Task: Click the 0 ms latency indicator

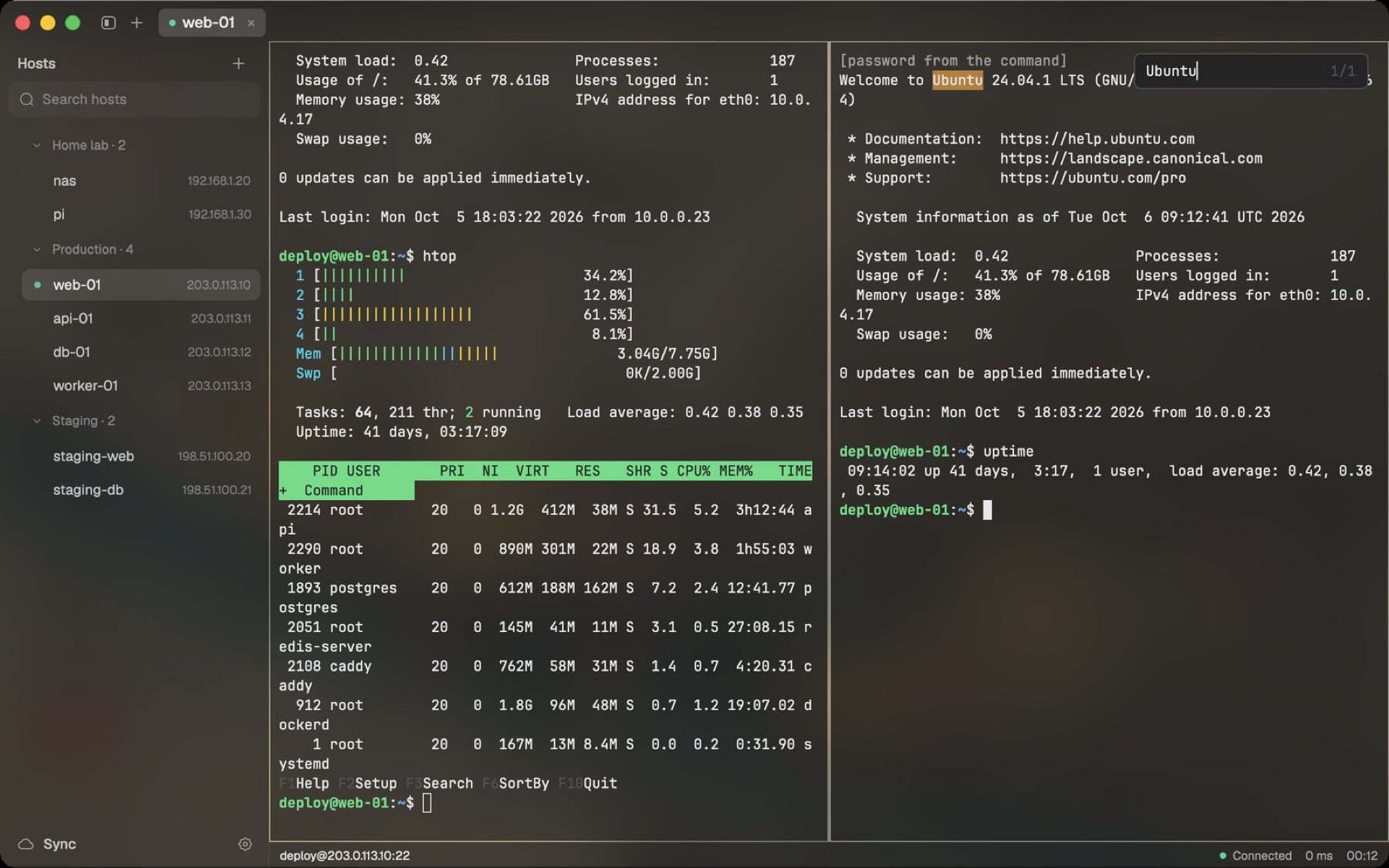Action: tap(1319, 856)
